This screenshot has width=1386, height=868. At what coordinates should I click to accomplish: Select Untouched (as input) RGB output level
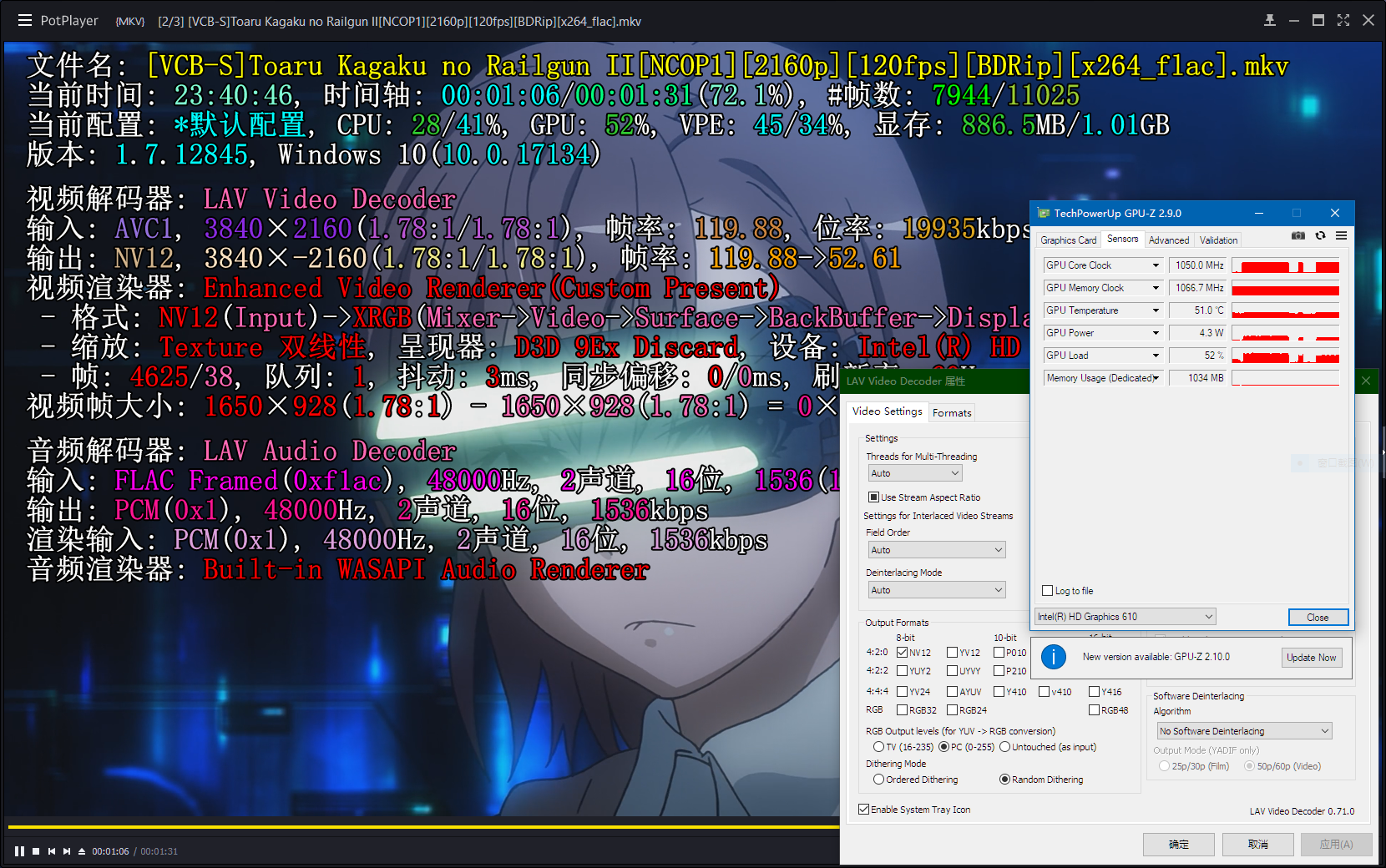[x=1005, y=747]
